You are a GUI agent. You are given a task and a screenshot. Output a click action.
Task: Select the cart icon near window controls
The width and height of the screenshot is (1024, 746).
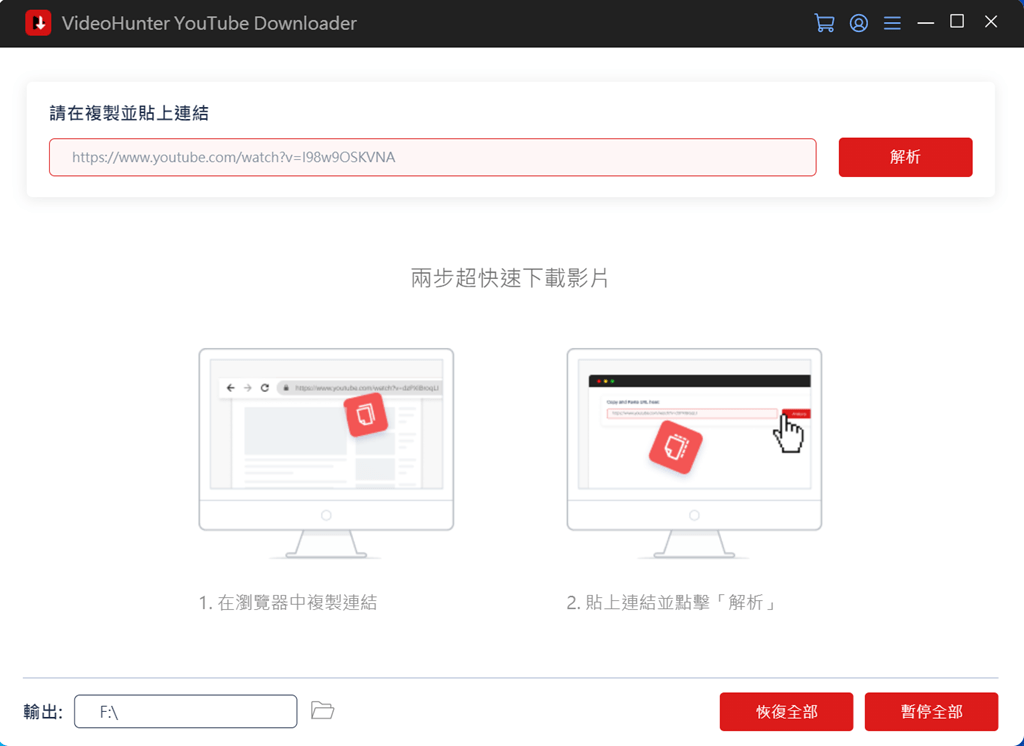point(824,22)
